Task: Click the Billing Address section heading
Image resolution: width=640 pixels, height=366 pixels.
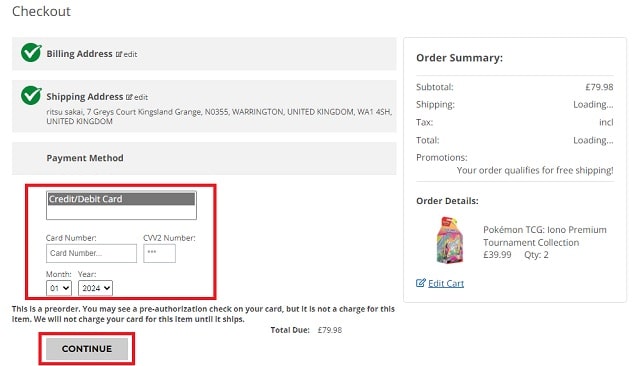Action: pos(79,54)
